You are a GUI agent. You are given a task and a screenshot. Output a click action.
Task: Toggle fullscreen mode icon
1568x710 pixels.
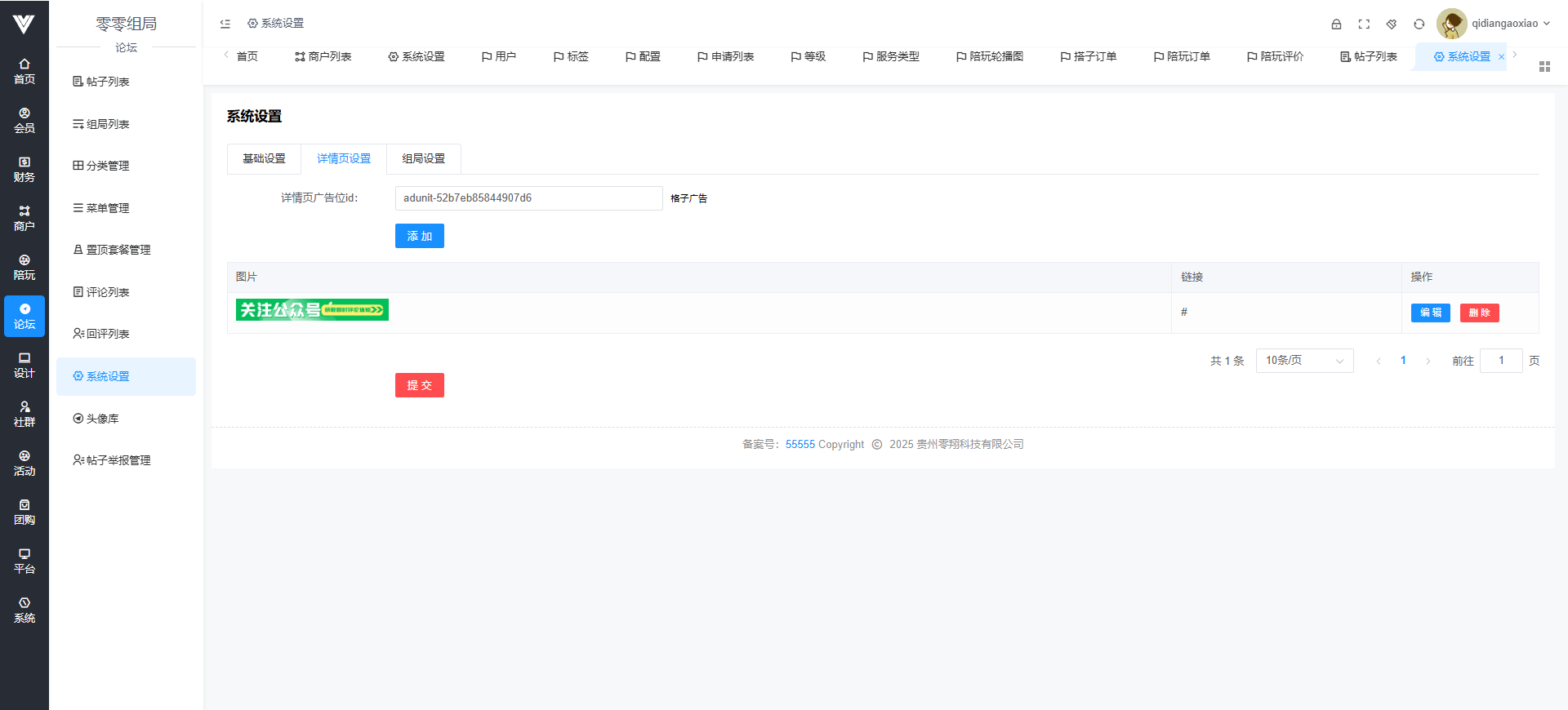pos(1364,24)
